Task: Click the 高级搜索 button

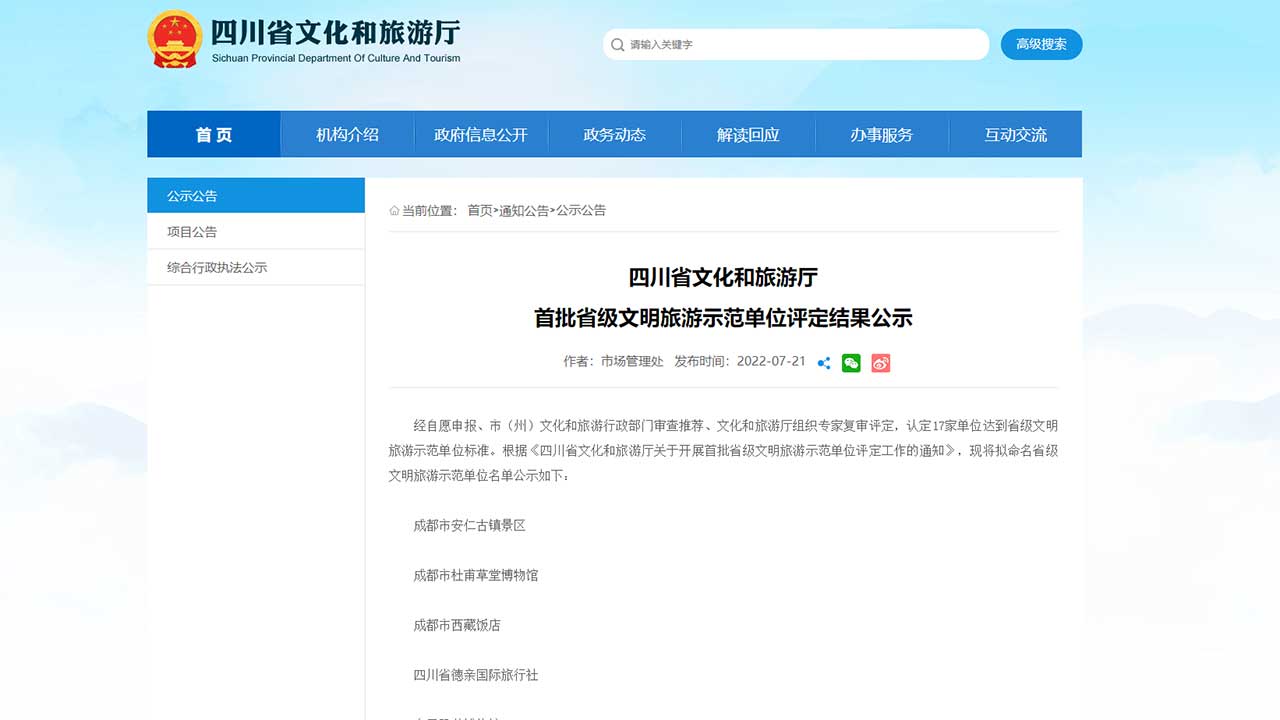Action: (x=1041, y=44)
